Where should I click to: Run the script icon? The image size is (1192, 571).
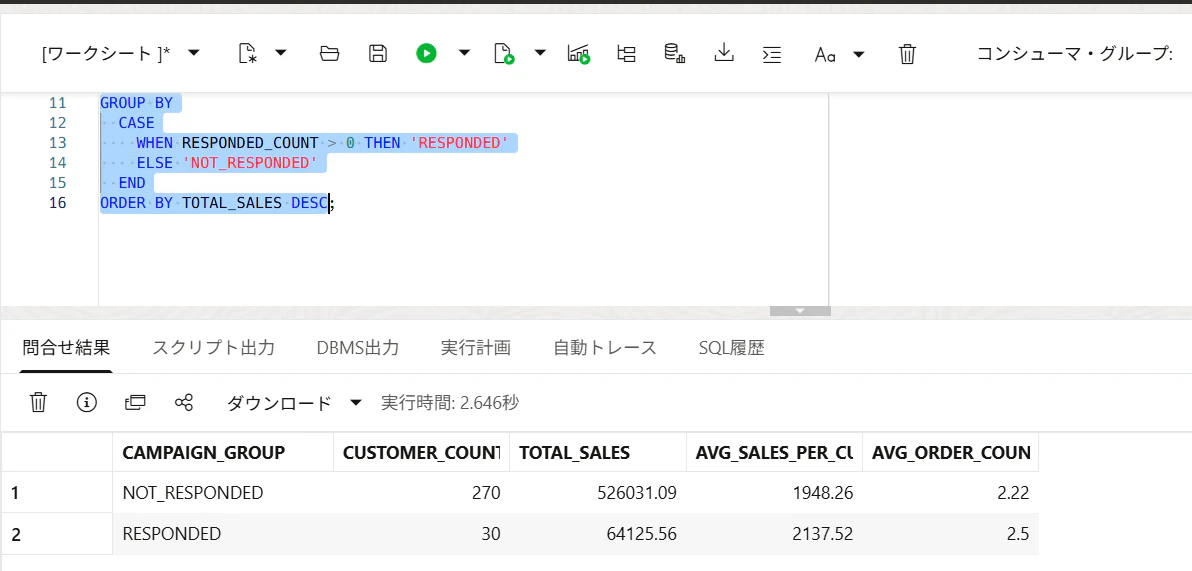point(504,53)
